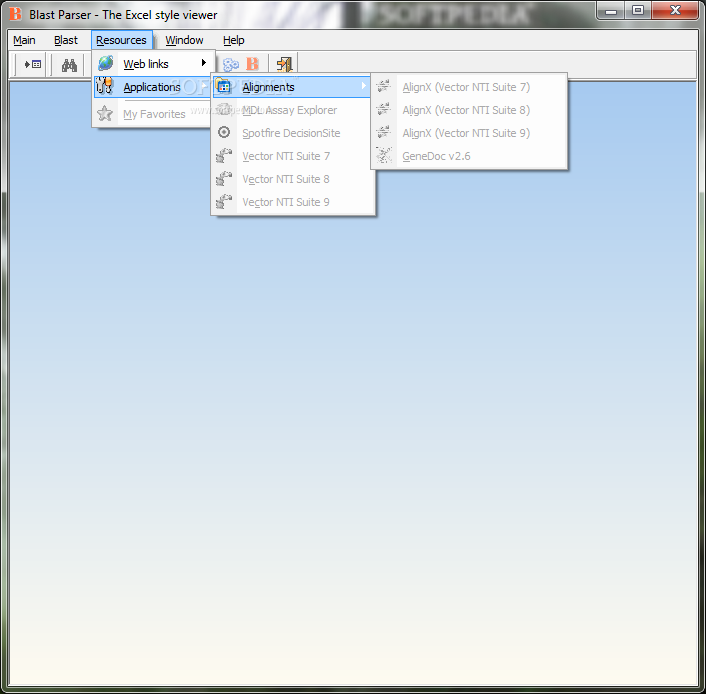
Task: Select the Alignments submenu entry
Action: (x=292, y=87)
